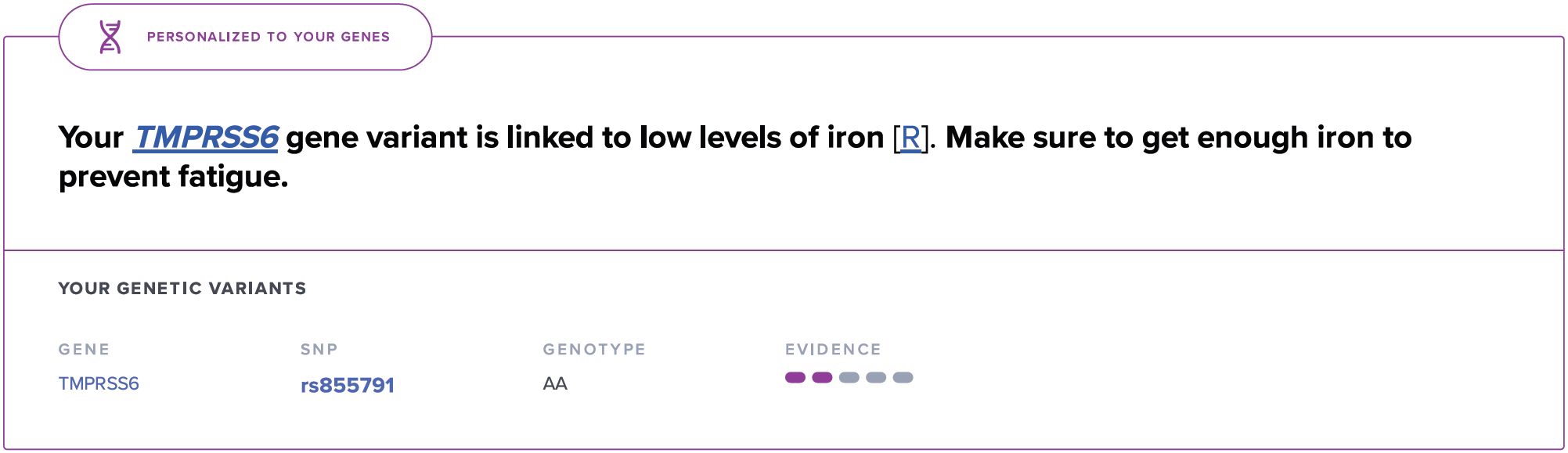Click the SNP column header
The width and height of the screenshot is (1568, 453).
tap(319, 349)
